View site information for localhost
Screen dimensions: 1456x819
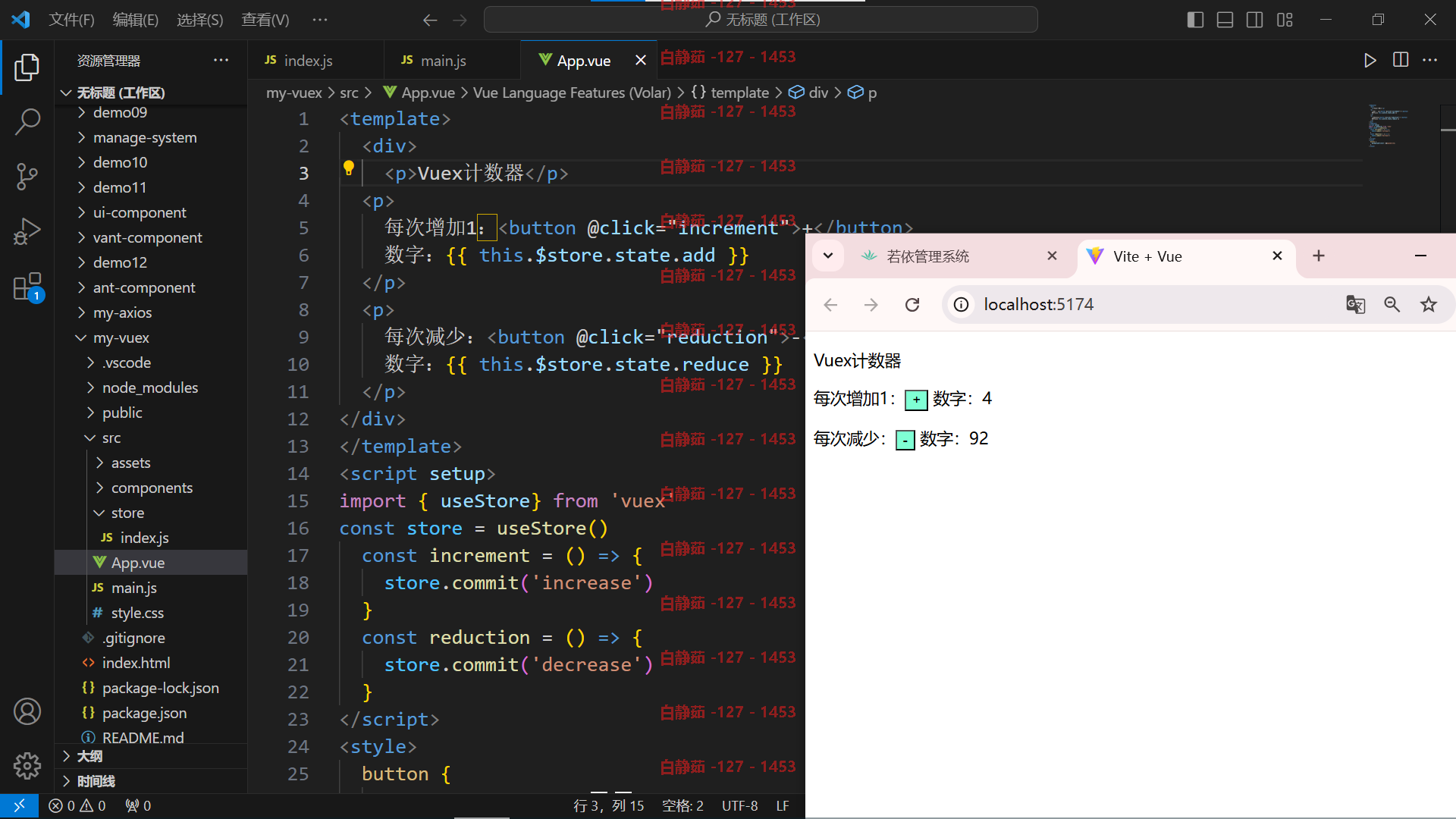(961, 305)
